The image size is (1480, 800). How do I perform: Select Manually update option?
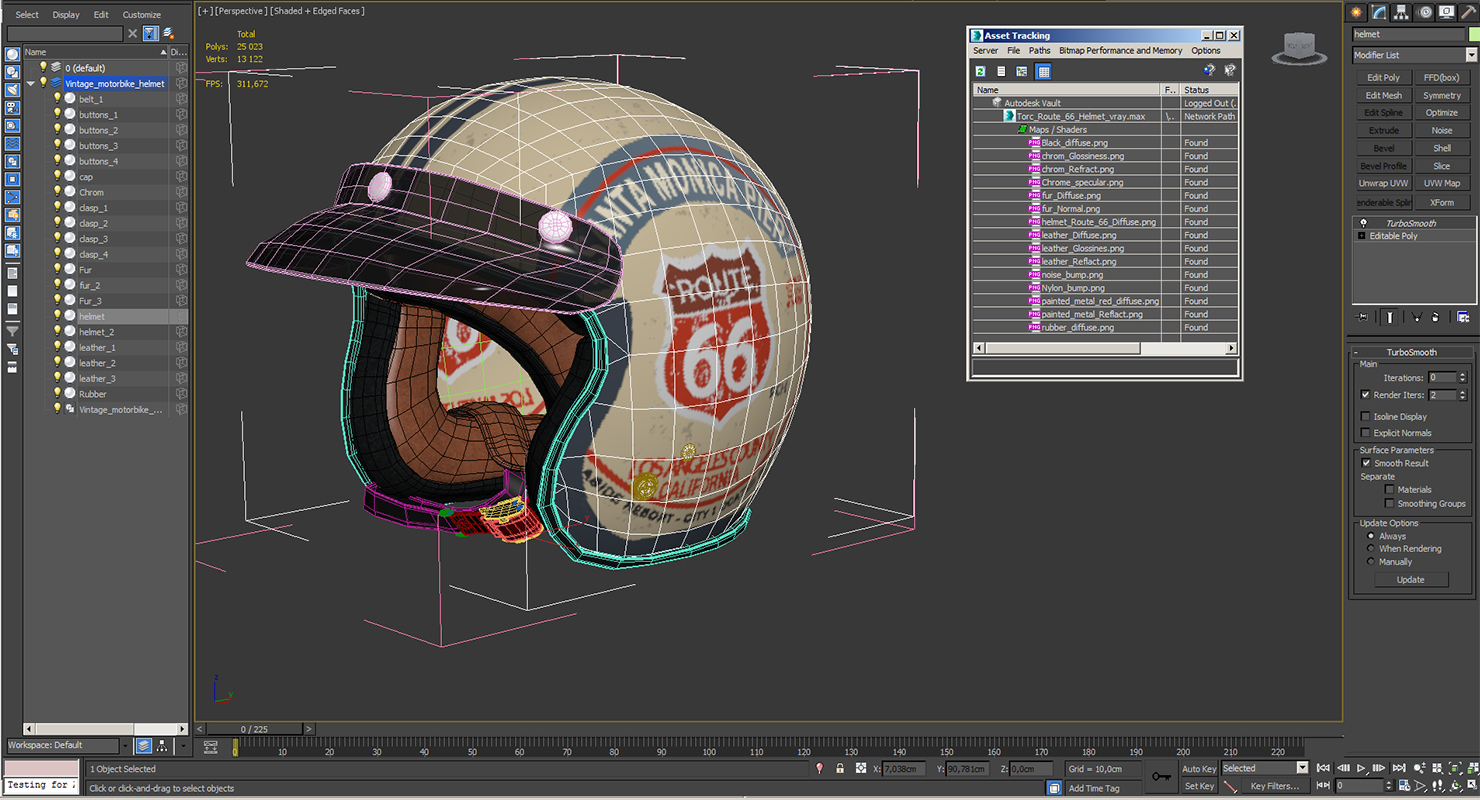(1371, 562)
